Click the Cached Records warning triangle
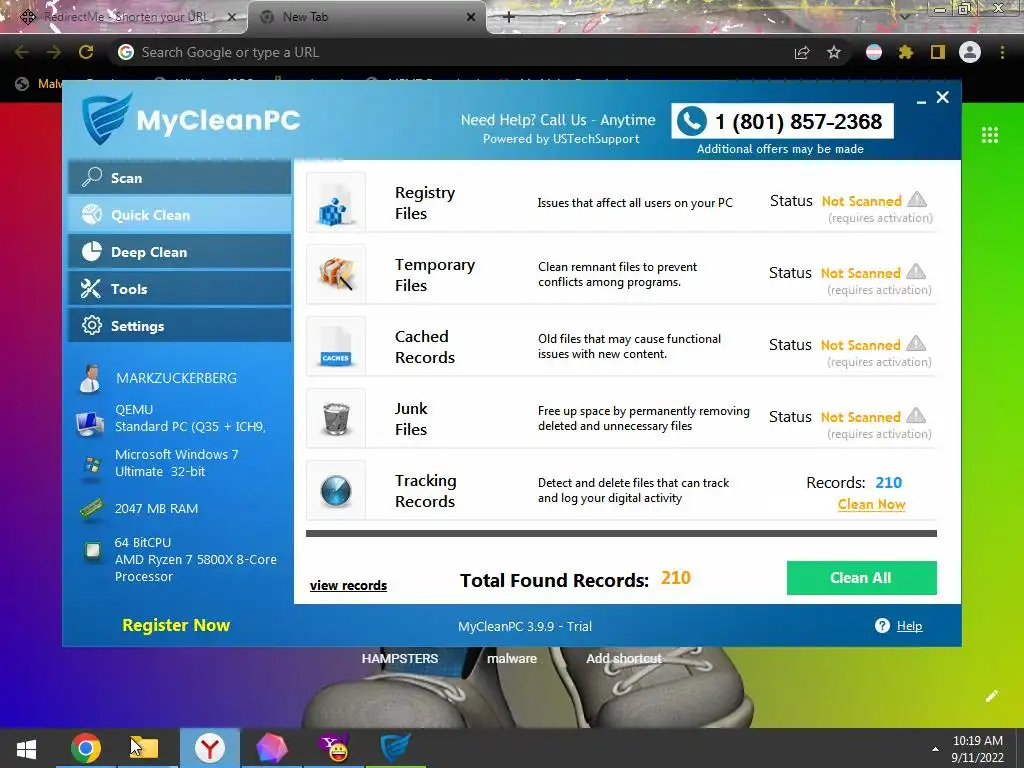1024x768 pixels. pyautogui.click(x=916, y=343)
